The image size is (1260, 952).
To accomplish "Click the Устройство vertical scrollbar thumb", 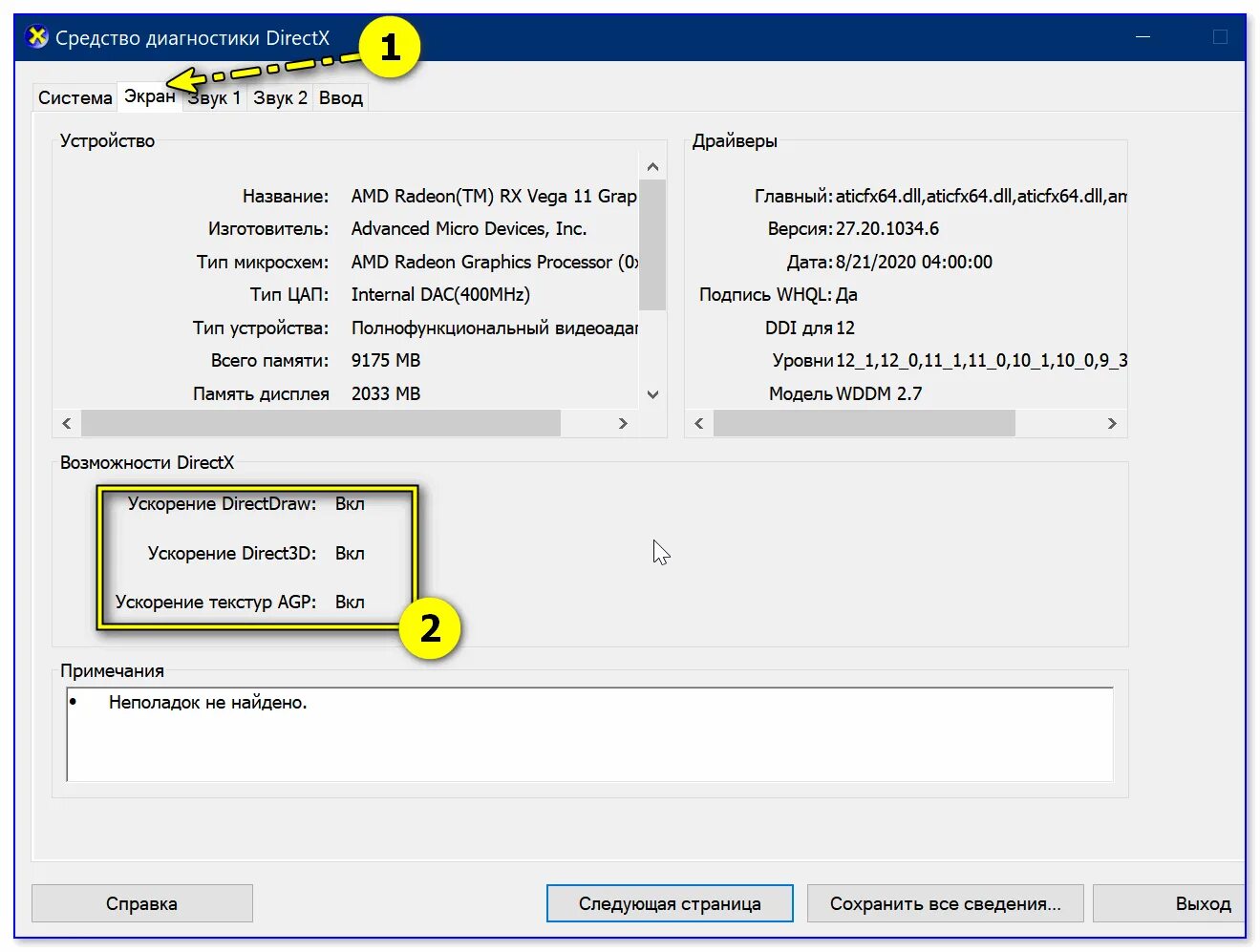I will [x=652, y=245].
